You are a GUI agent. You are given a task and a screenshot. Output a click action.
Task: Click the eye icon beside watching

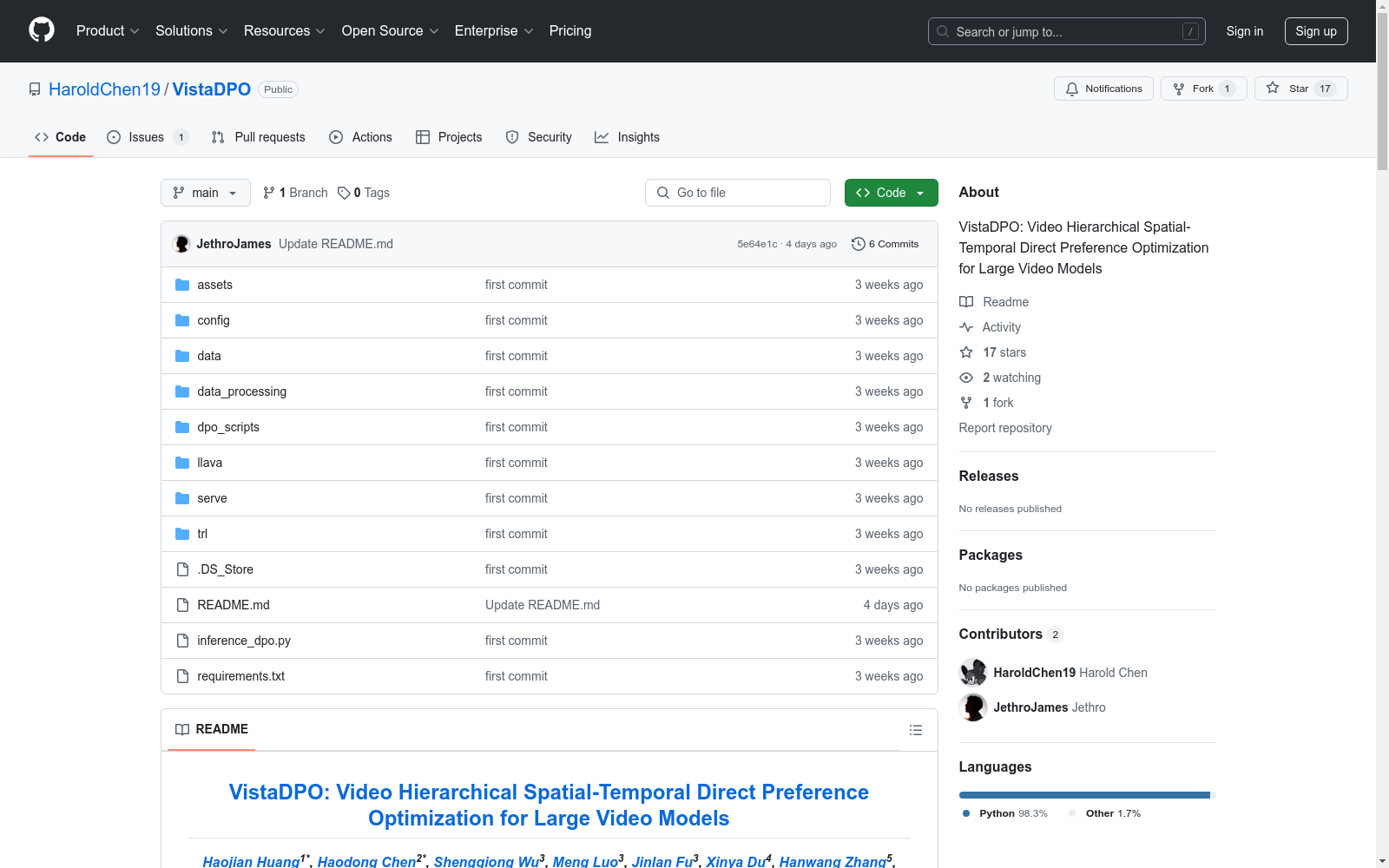[966, 378]
